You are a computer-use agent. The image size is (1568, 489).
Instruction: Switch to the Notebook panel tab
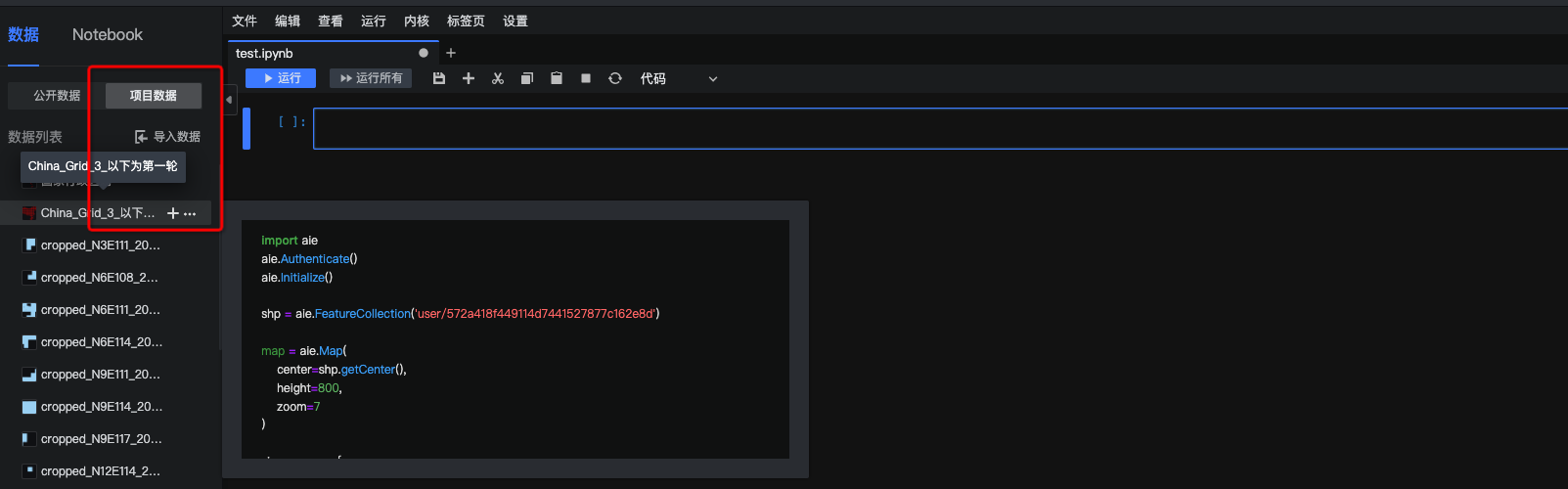pyautogui.click(x=108, y=34)
